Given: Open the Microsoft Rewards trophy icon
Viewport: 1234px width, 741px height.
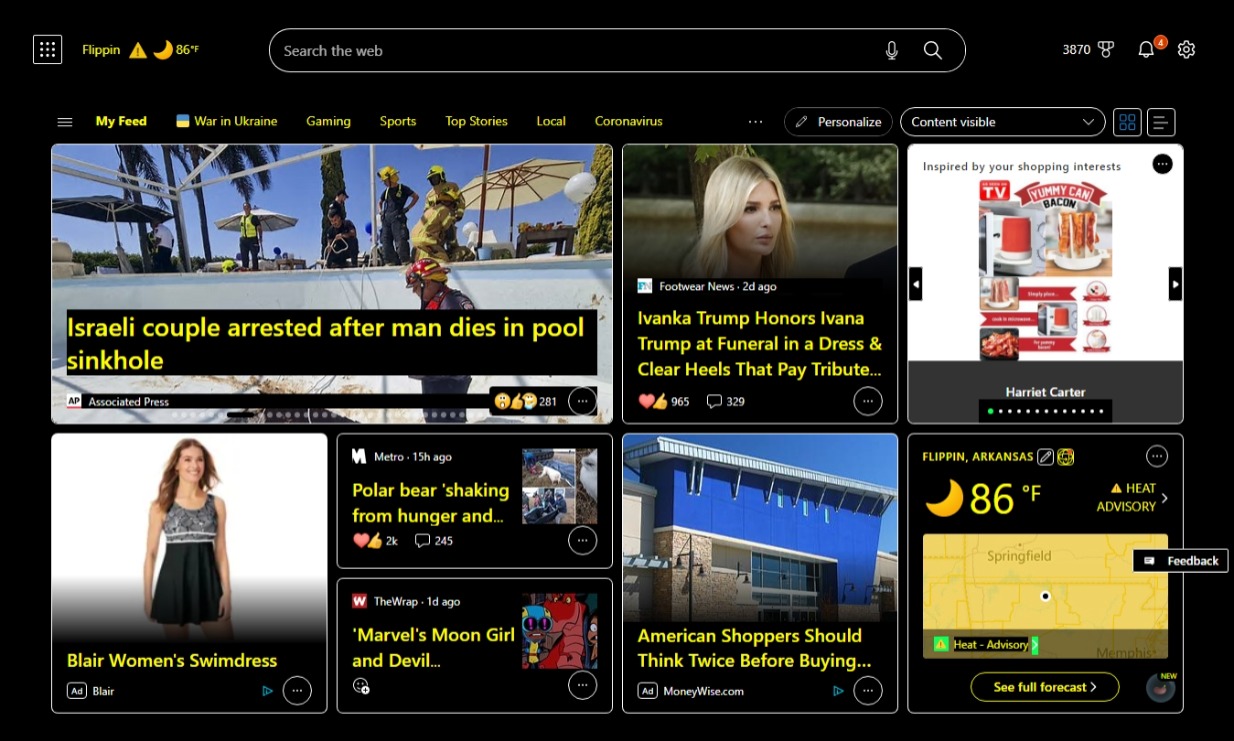Looking at the screenshot, I should click(1105, 50).
